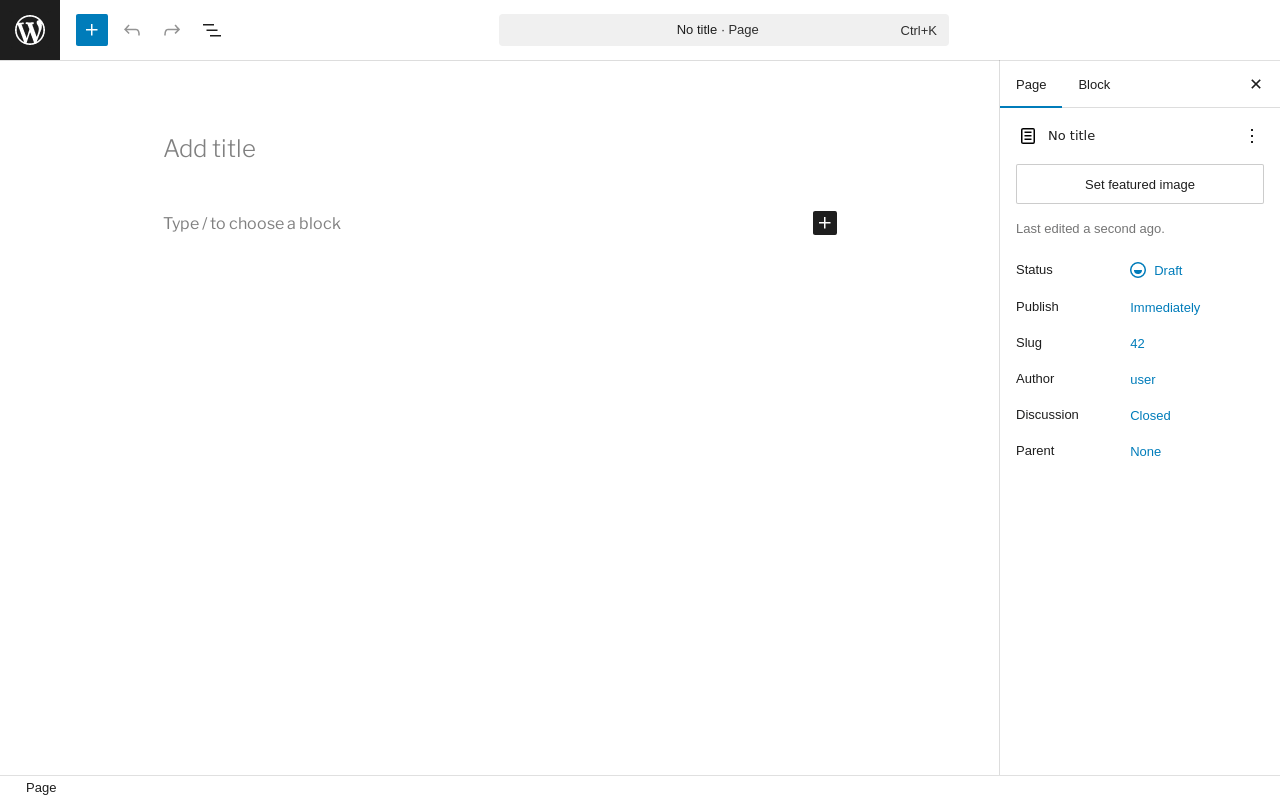Viewport: 1280px width, 800px height.
Task: Change the author user
Action: point(1143,380)
